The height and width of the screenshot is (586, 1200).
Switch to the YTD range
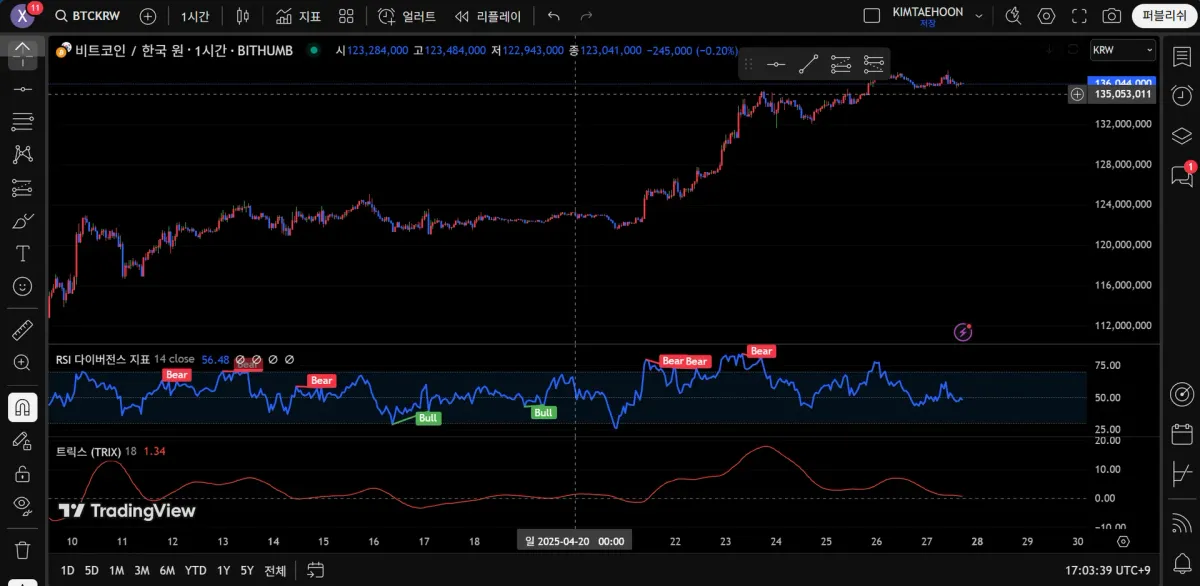click(195, 570)
